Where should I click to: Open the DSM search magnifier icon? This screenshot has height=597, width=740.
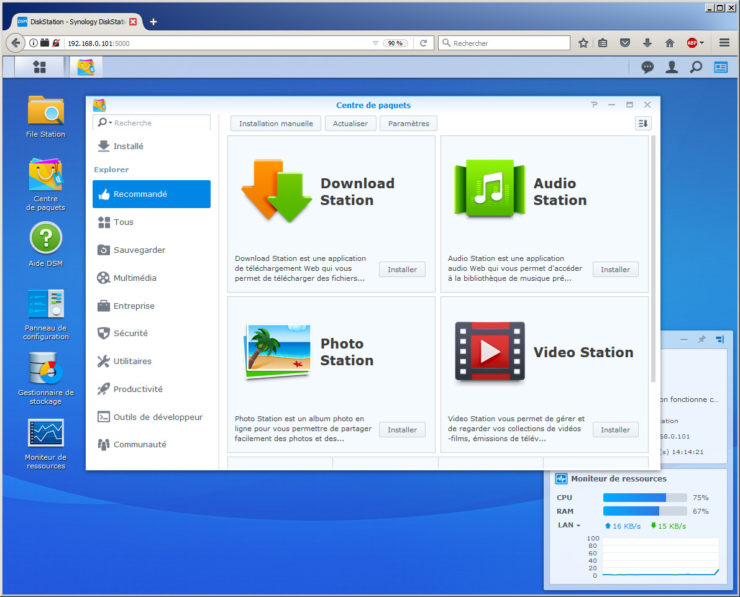point(696,67)
